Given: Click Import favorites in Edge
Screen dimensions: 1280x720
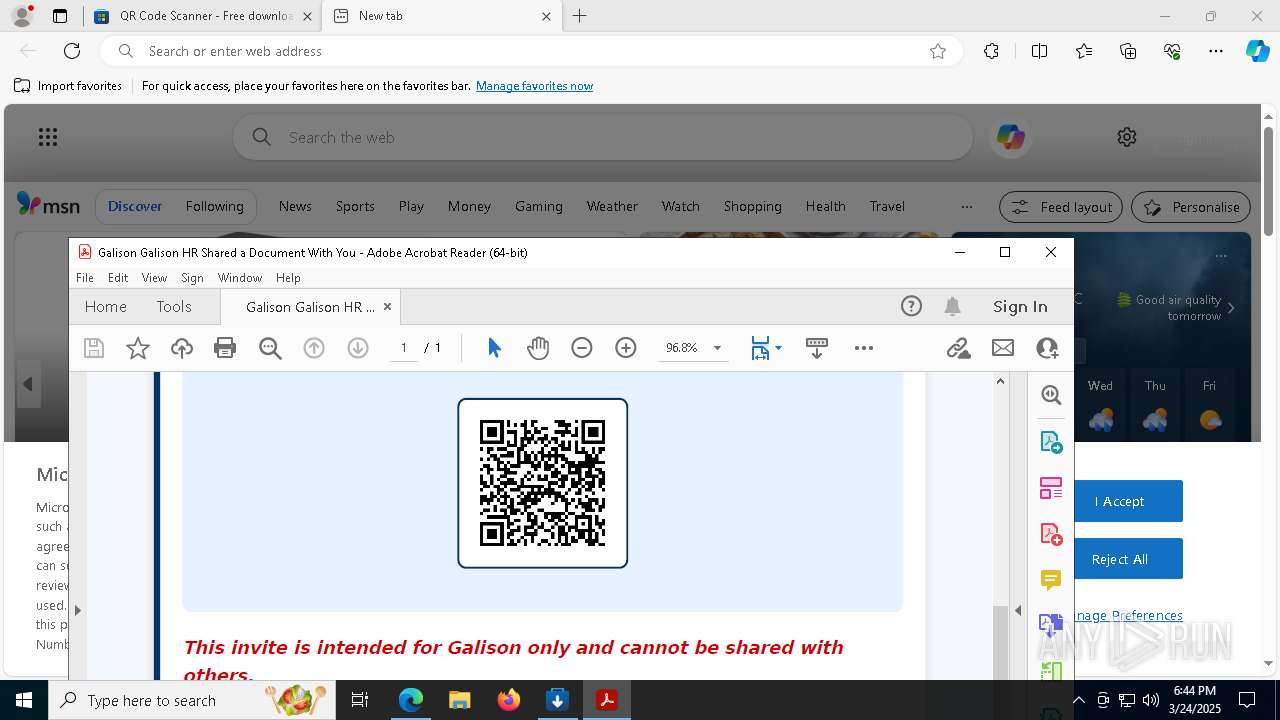Looking at the screenshot, I should click(x=68, y=86).
